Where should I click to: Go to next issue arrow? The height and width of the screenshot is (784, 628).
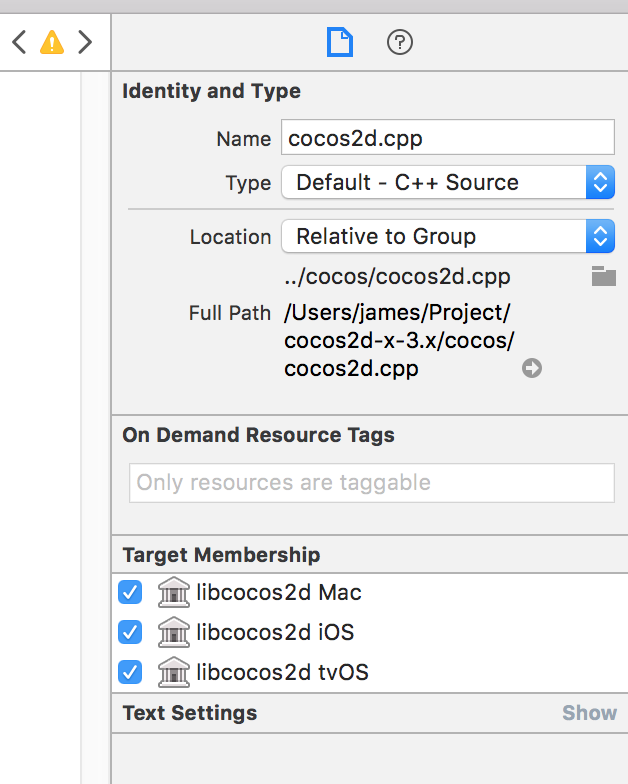[x=85, y=42]
